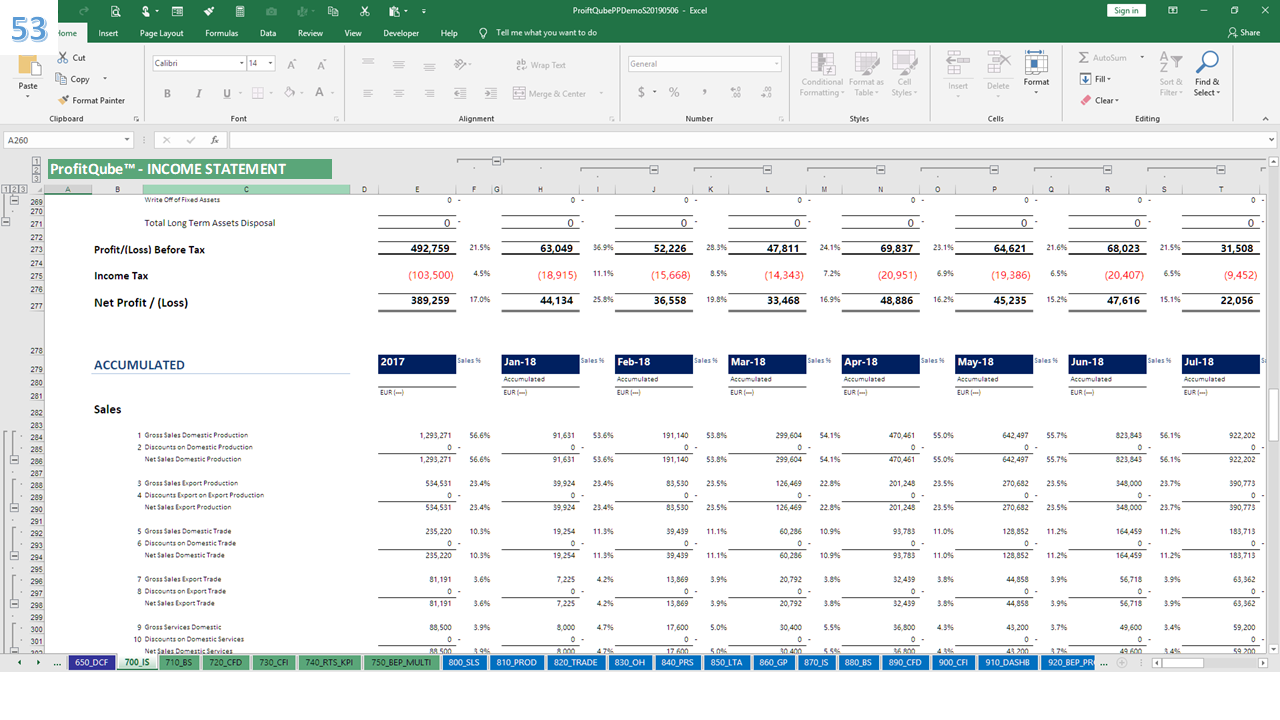
Task: Open the font size 14 dropdown
Action: (271, 64)
